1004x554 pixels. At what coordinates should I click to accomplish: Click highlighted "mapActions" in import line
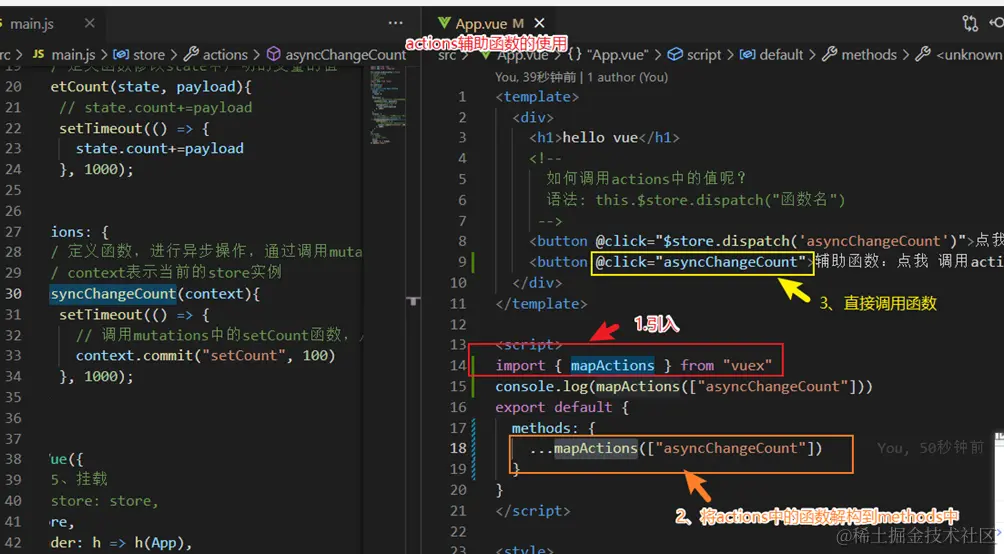pyautogui.click(x=612, y=366)
